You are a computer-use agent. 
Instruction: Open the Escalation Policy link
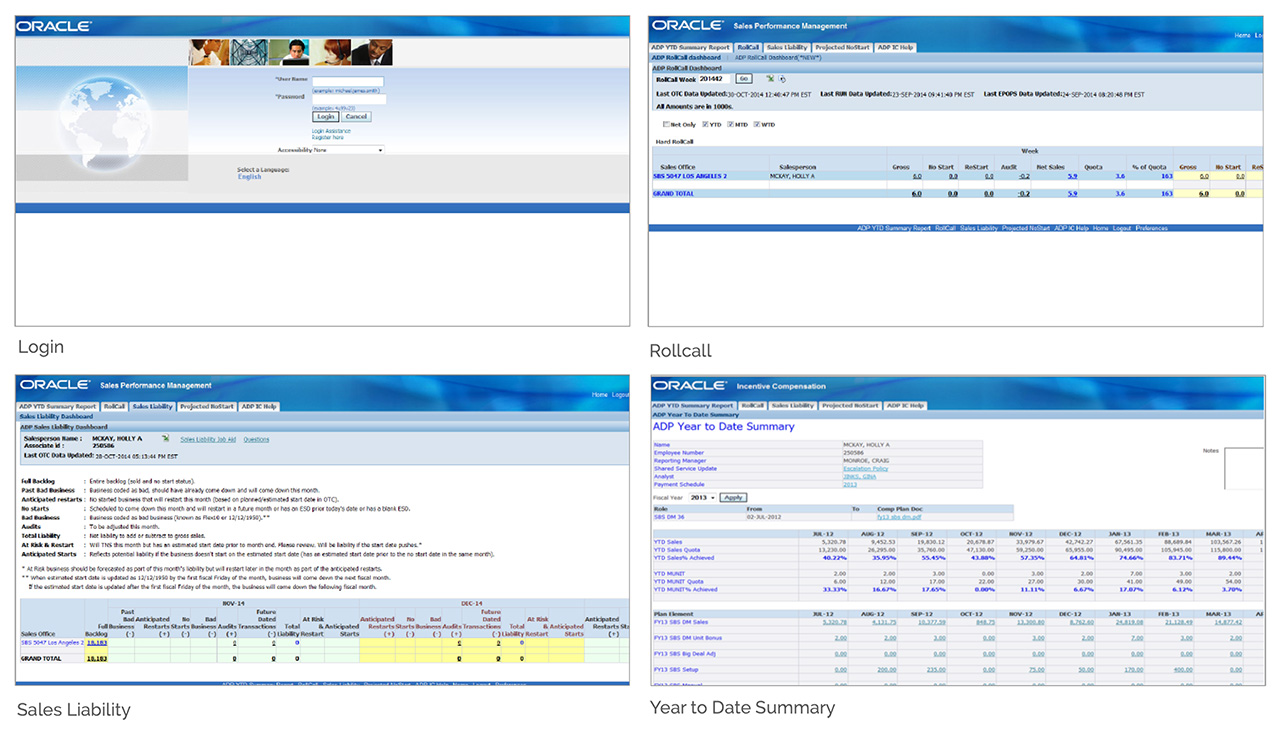(865, 468)
